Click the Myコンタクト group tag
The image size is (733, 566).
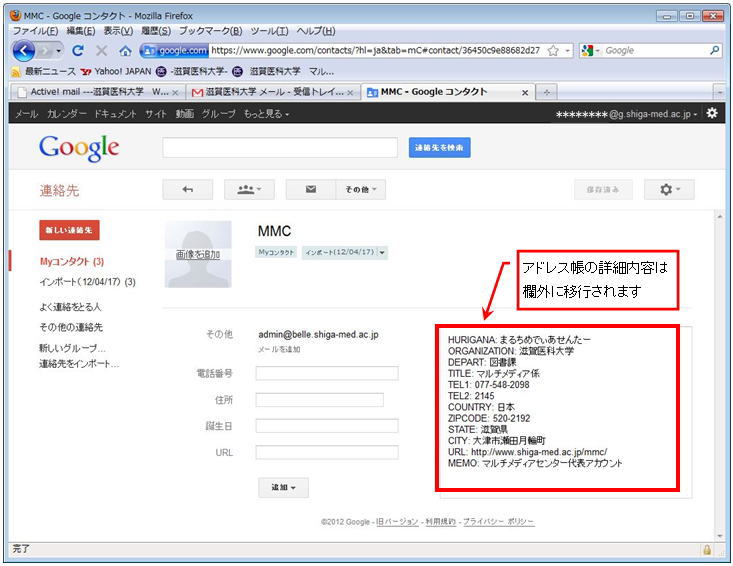pos(276,252)
